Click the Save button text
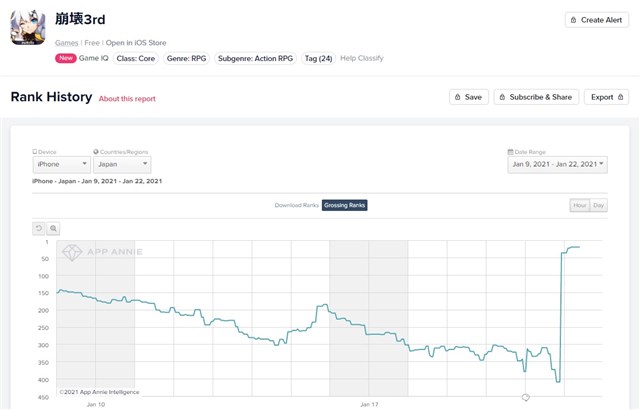The height and width of the screenshot is (410, 640). (473, 97)
